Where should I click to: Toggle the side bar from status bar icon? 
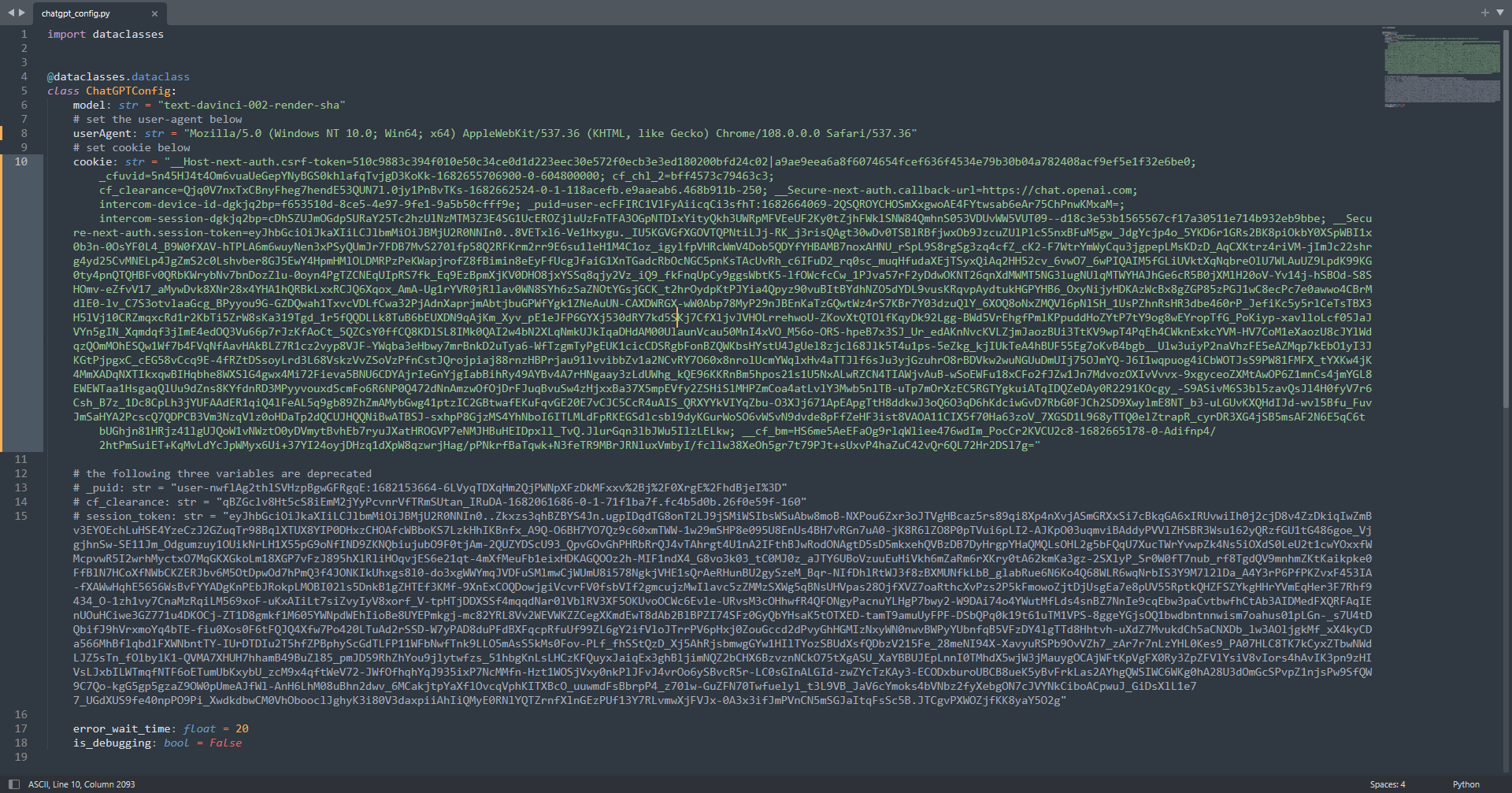[13, 784]
